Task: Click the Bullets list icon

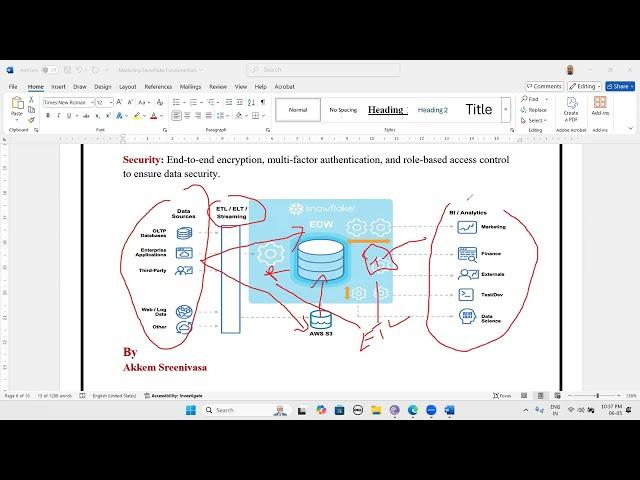Action: pos(176,102)
